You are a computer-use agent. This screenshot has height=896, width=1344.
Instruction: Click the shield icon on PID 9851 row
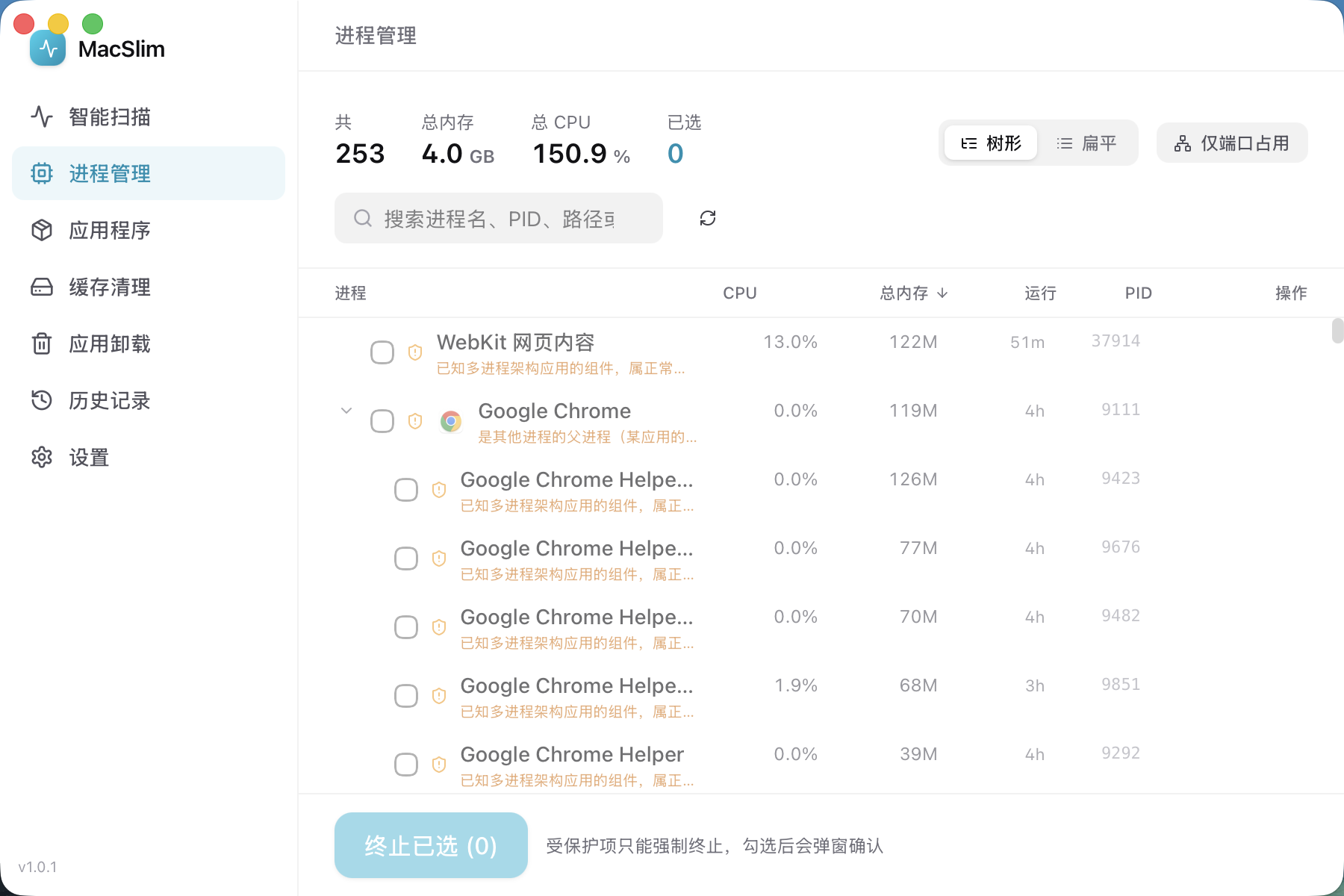(x=439, y=696)
